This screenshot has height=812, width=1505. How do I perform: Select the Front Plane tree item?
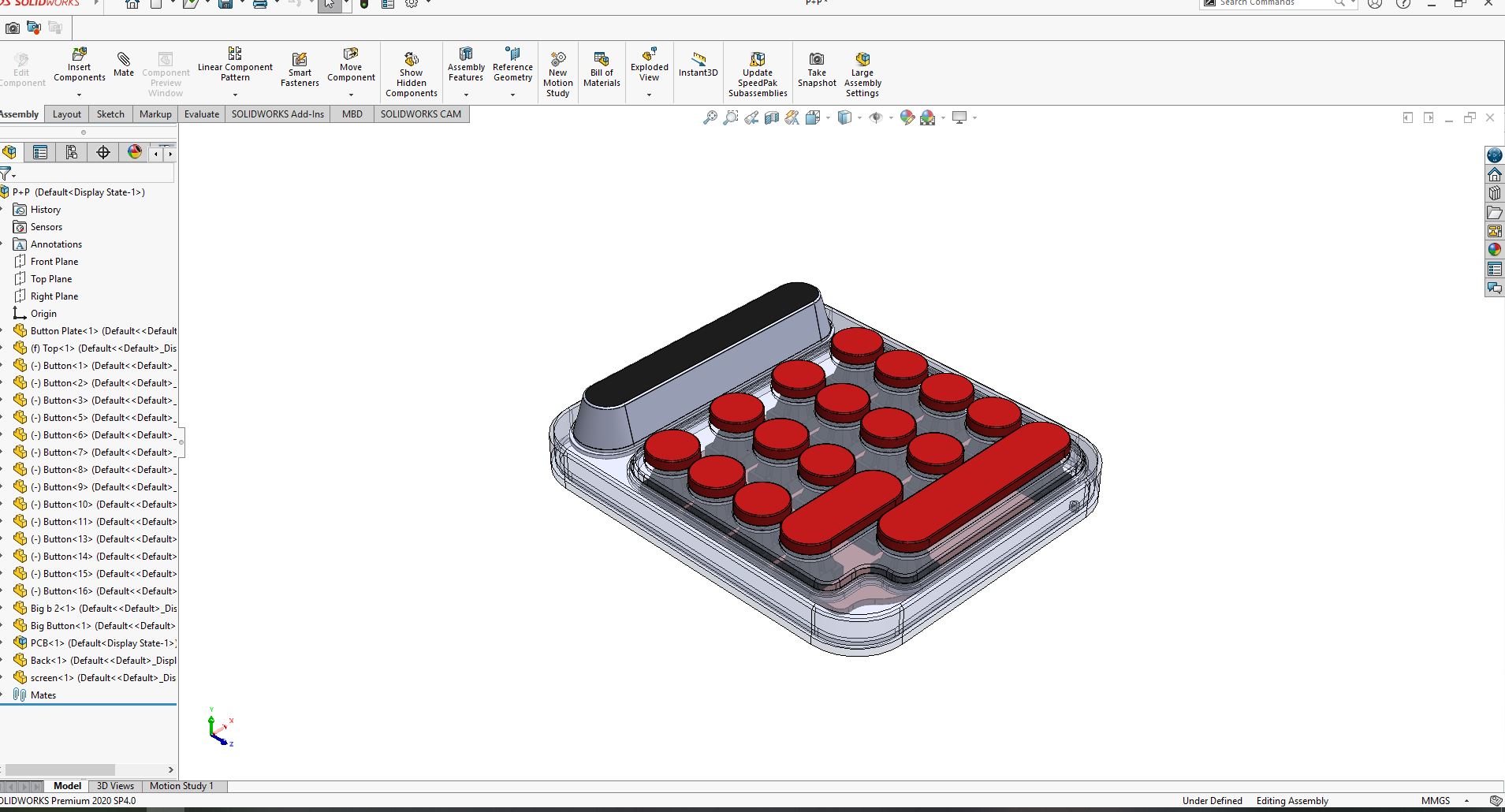click(47, 262)
